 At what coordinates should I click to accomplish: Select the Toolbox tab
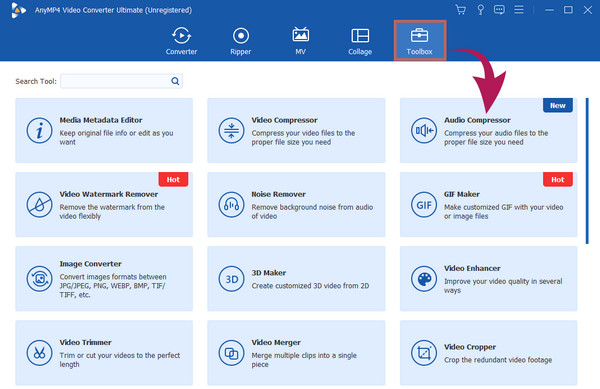click(419, 41)
